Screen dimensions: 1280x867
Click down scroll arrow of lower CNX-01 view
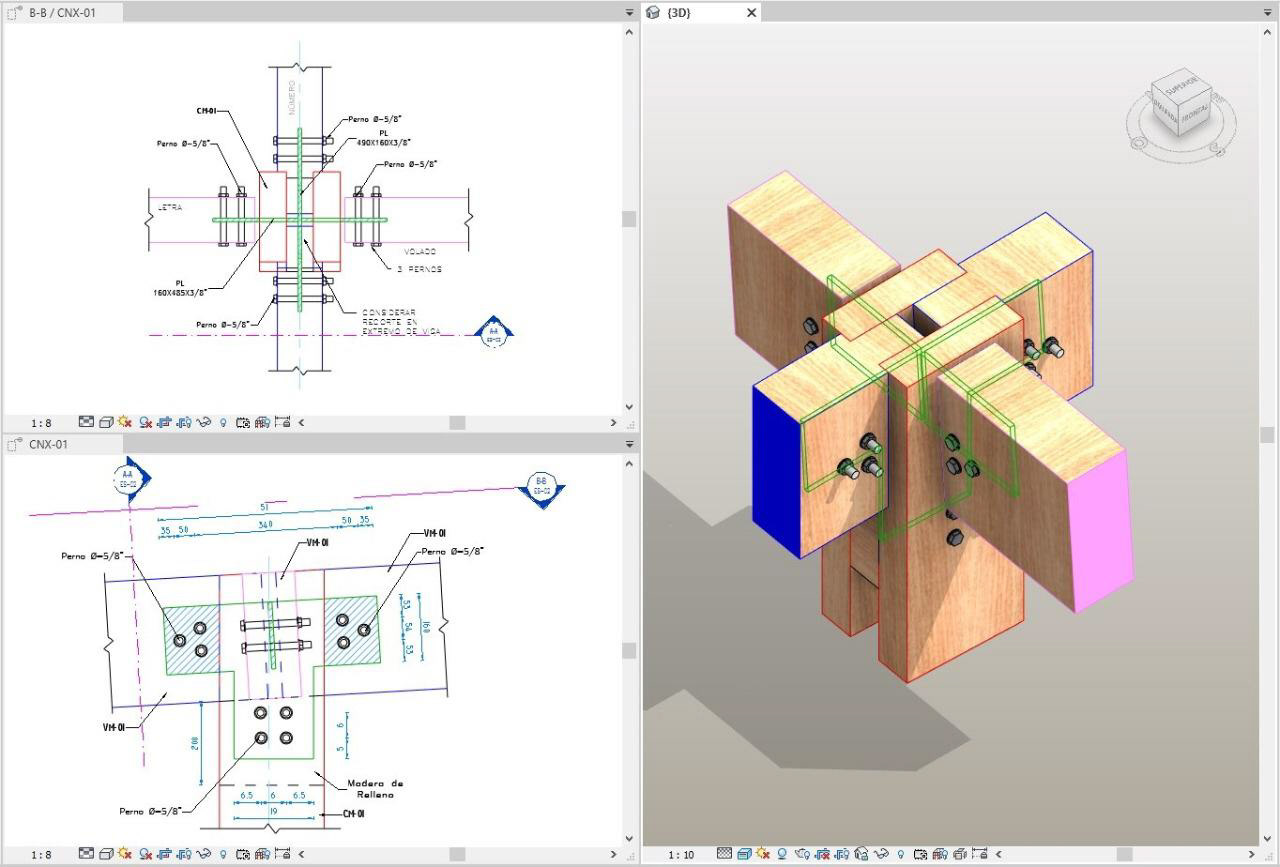[x=629, y=838]
